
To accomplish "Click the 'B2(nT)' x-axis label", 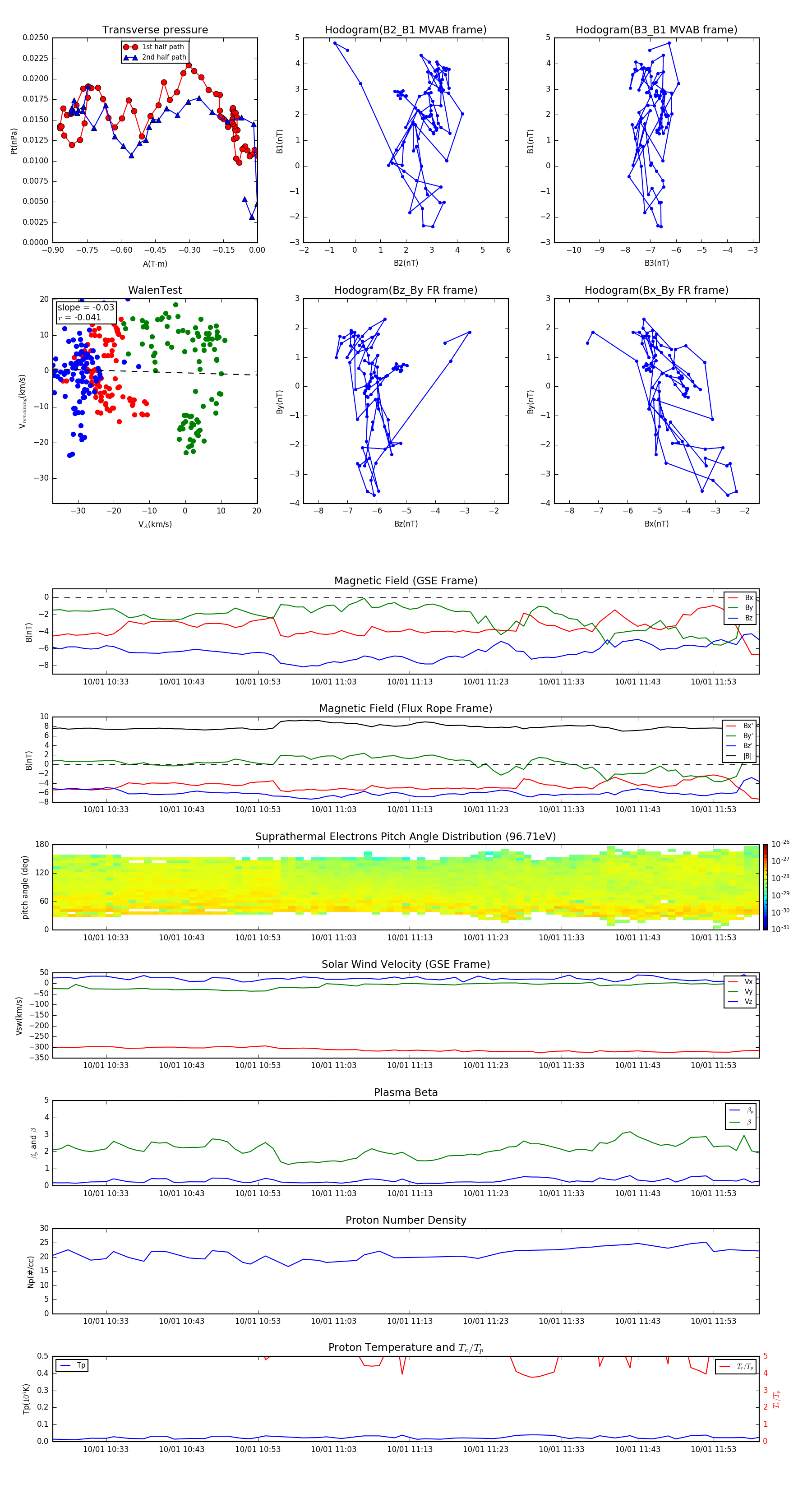I will 406,263.
